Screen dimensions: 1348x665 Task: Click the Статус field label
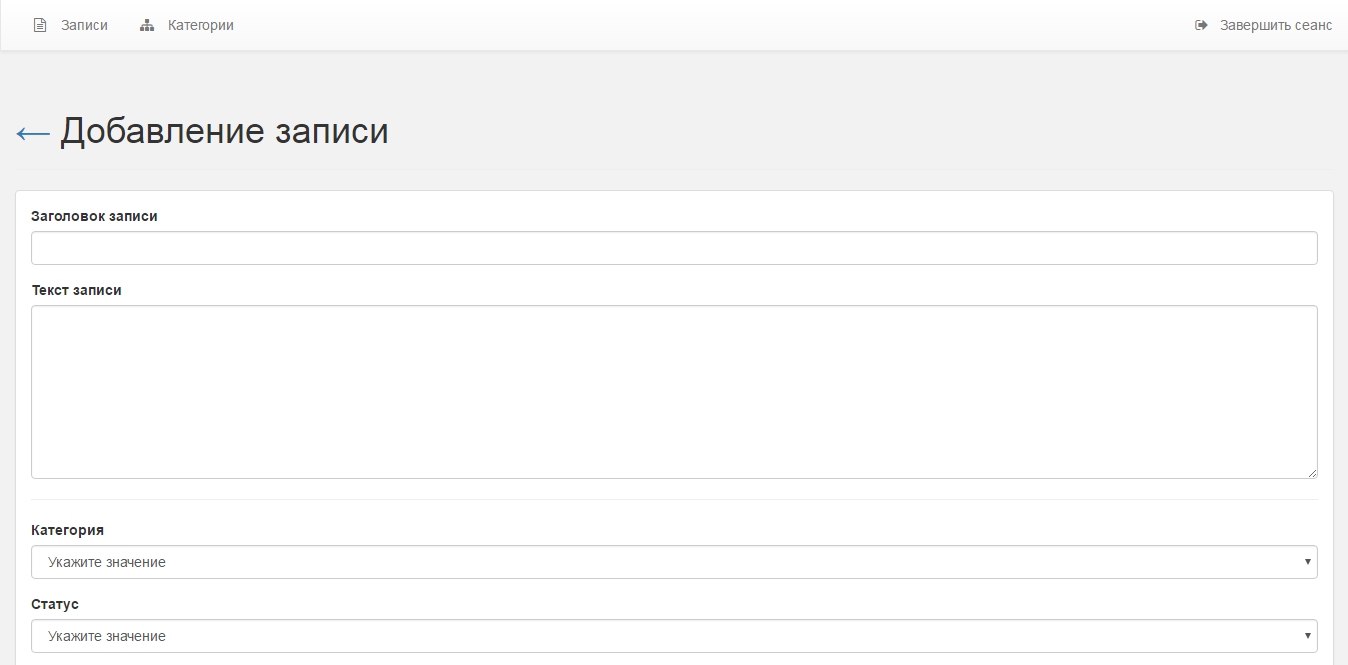tap(55, 604)
